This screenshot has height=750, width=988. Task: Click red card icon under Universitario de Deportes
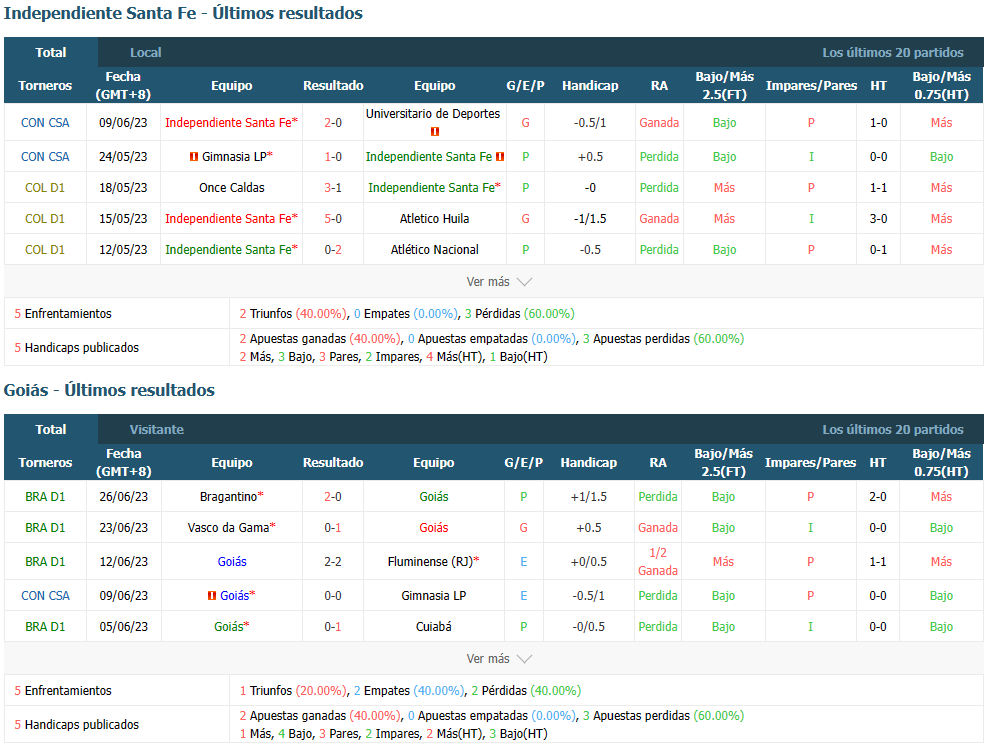click(435, 132)
